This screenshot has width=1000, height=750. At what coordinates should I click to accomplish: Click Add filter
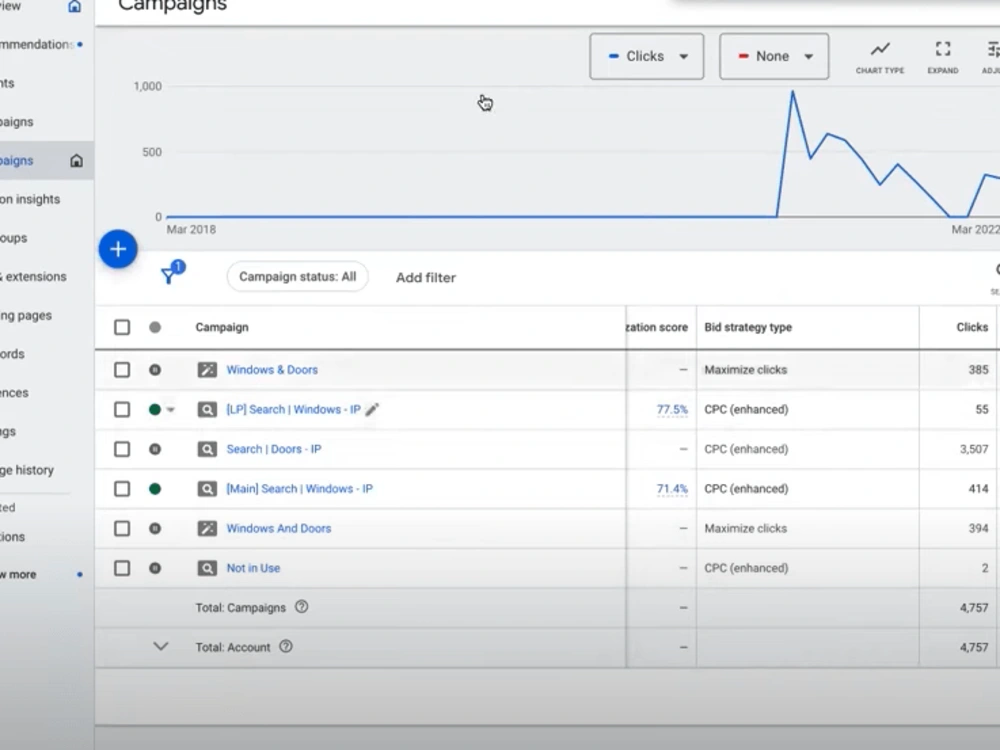[425, 277]
